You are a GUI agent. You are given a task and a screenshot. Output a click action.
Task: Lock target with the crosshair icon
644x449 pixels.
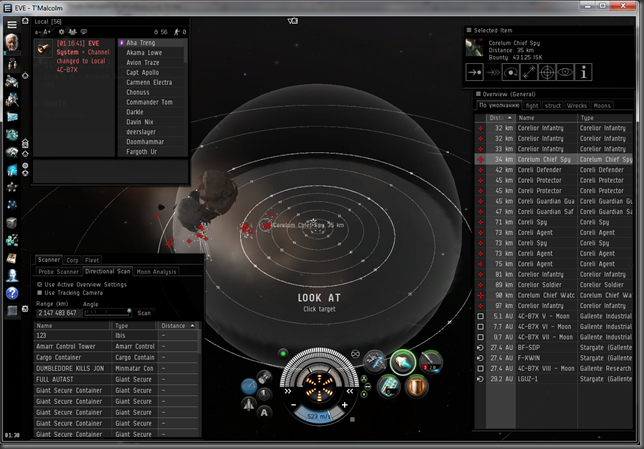547,73
